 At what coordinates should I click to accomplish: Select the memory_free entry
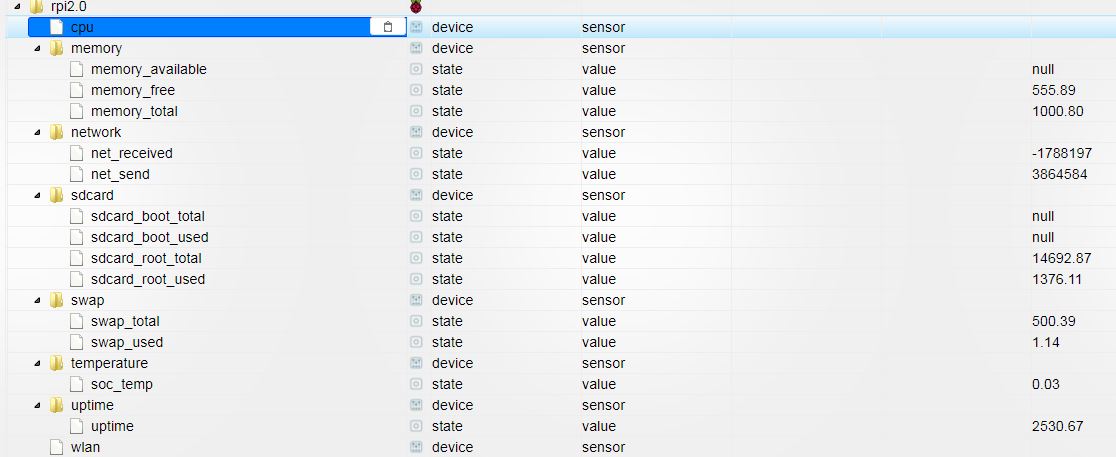coord(133,90)
